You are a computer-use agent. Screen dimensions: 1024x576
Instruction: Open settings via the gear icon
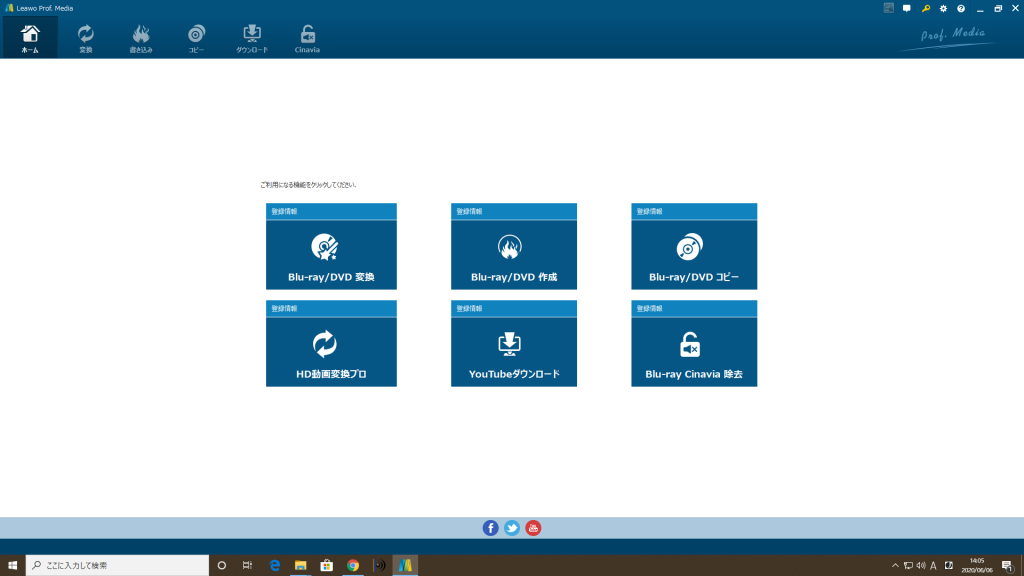pyautogui.click(x=943, y=8)
